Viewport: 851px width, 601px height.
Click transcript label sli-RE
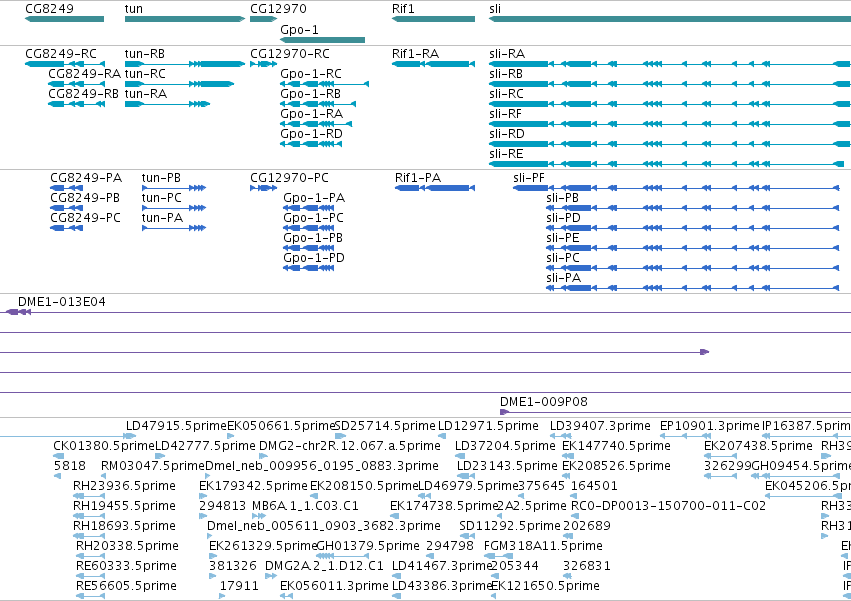point(506,154)
